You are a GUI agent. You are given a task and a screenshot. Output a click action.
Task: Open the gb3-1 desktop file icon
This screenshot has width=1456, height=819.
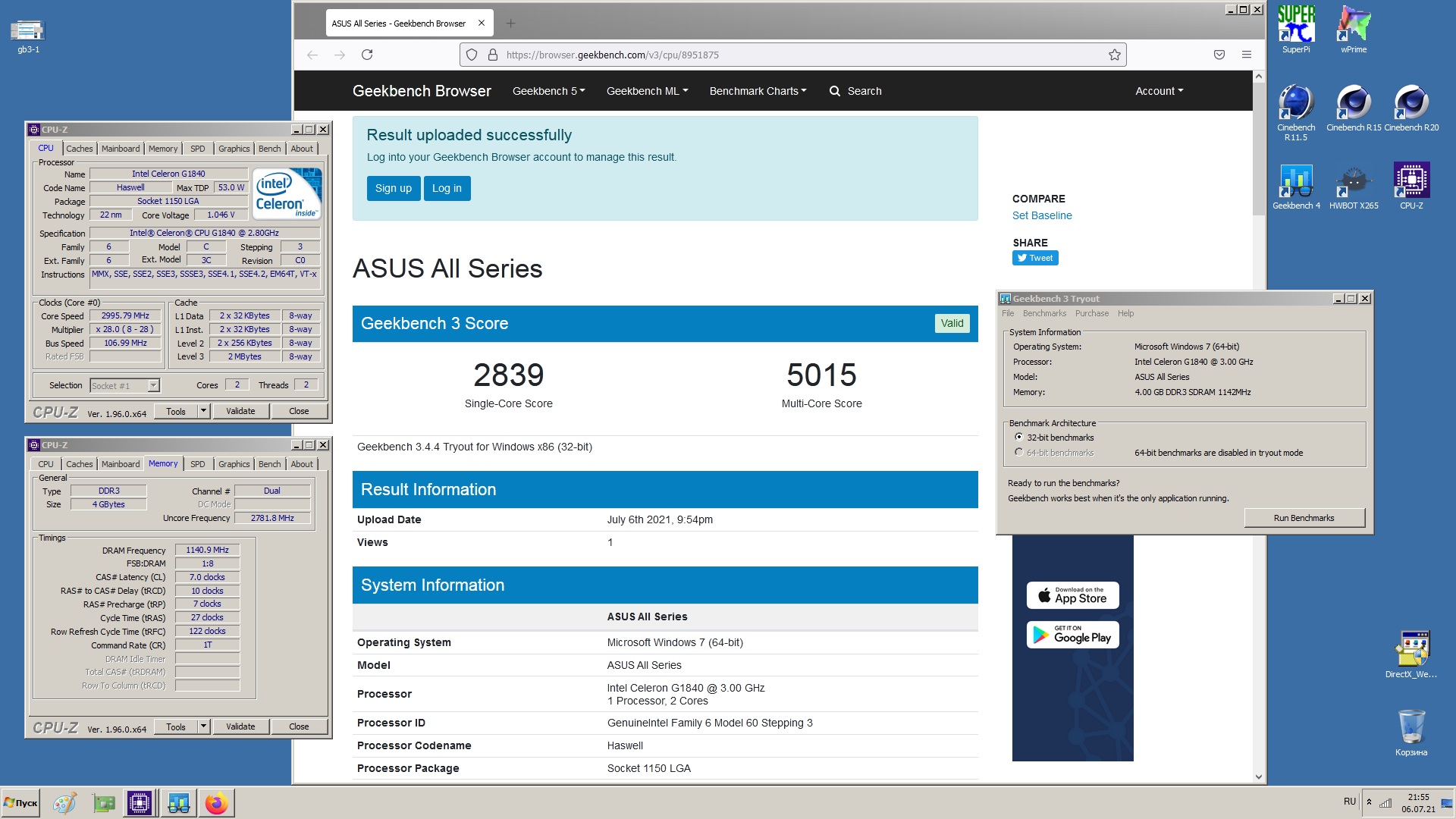28,36
